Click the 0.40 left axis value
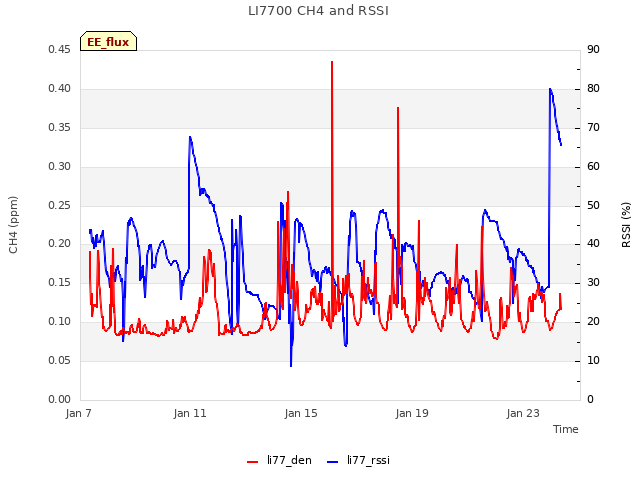This screenshot has width=640, height=480. (x=59, y=89)
